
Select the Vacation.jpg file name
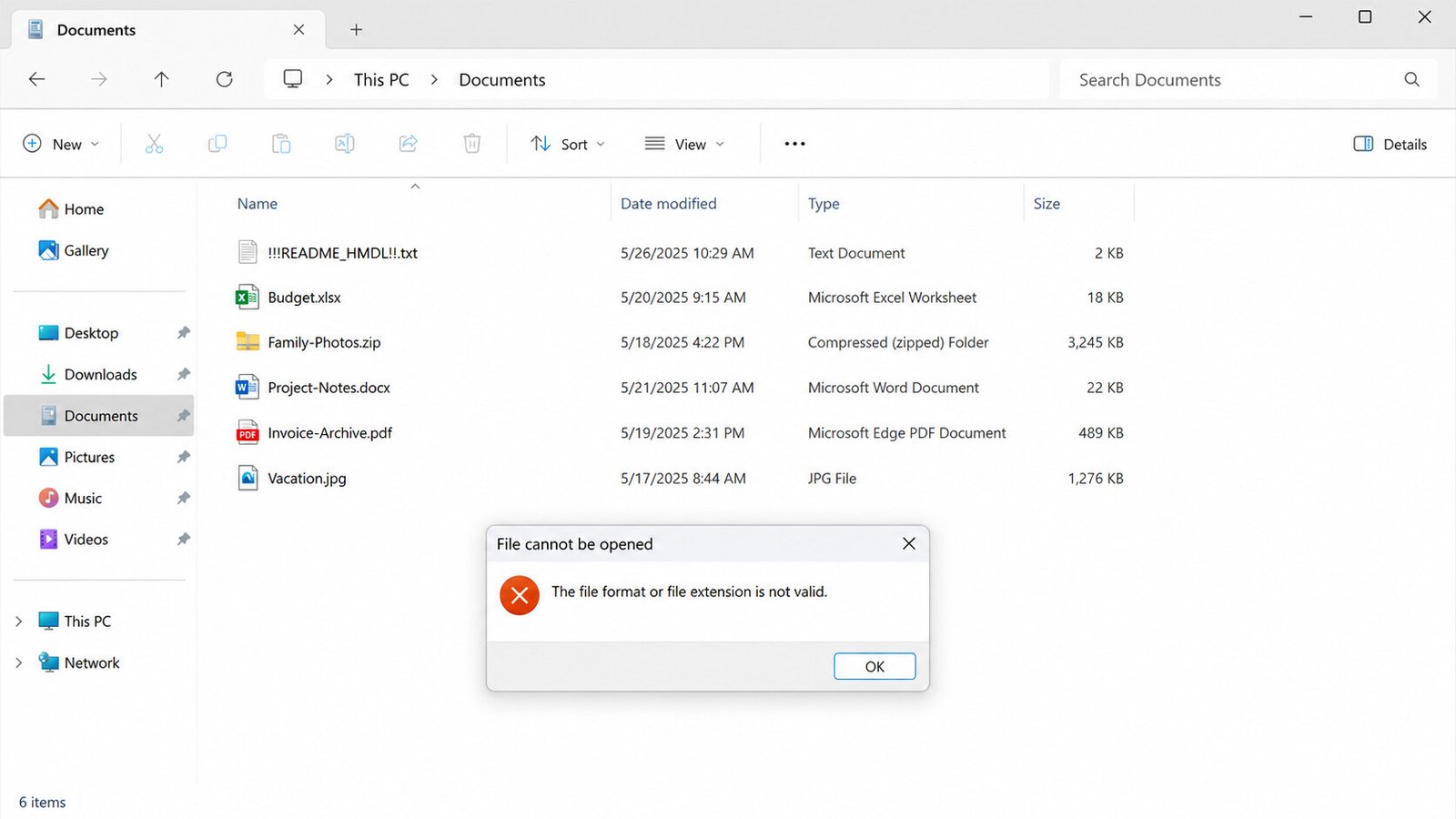click(307, 478)
